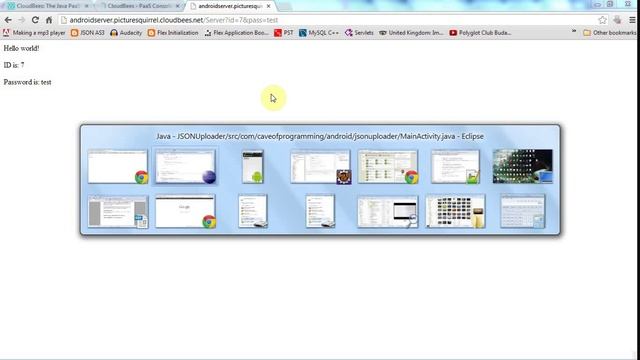Select the picture folder explorer thumbnail
Screen dimensions: 640x360
[456, 211]
